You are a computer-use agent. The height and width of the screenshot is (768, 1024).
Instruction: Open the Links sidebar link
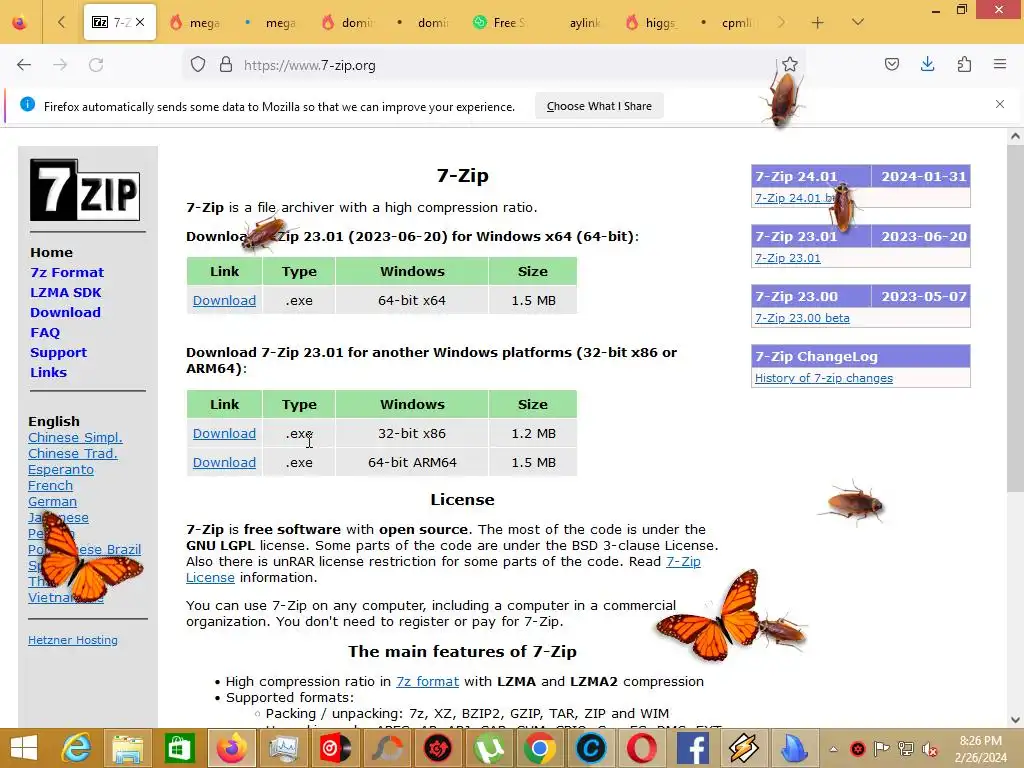[x=48, y=372]
